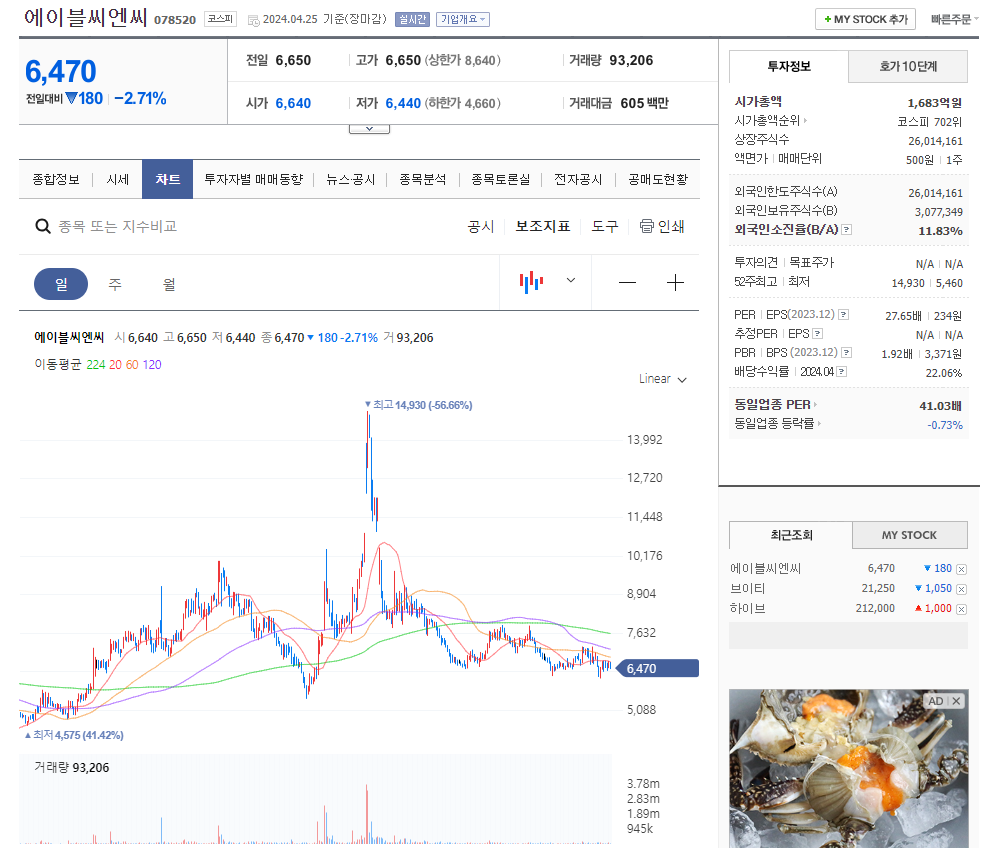The width and height of the screenshot is (985, 848).
Task: Open Linear scale dropdown
Action: tap(663, 379)
